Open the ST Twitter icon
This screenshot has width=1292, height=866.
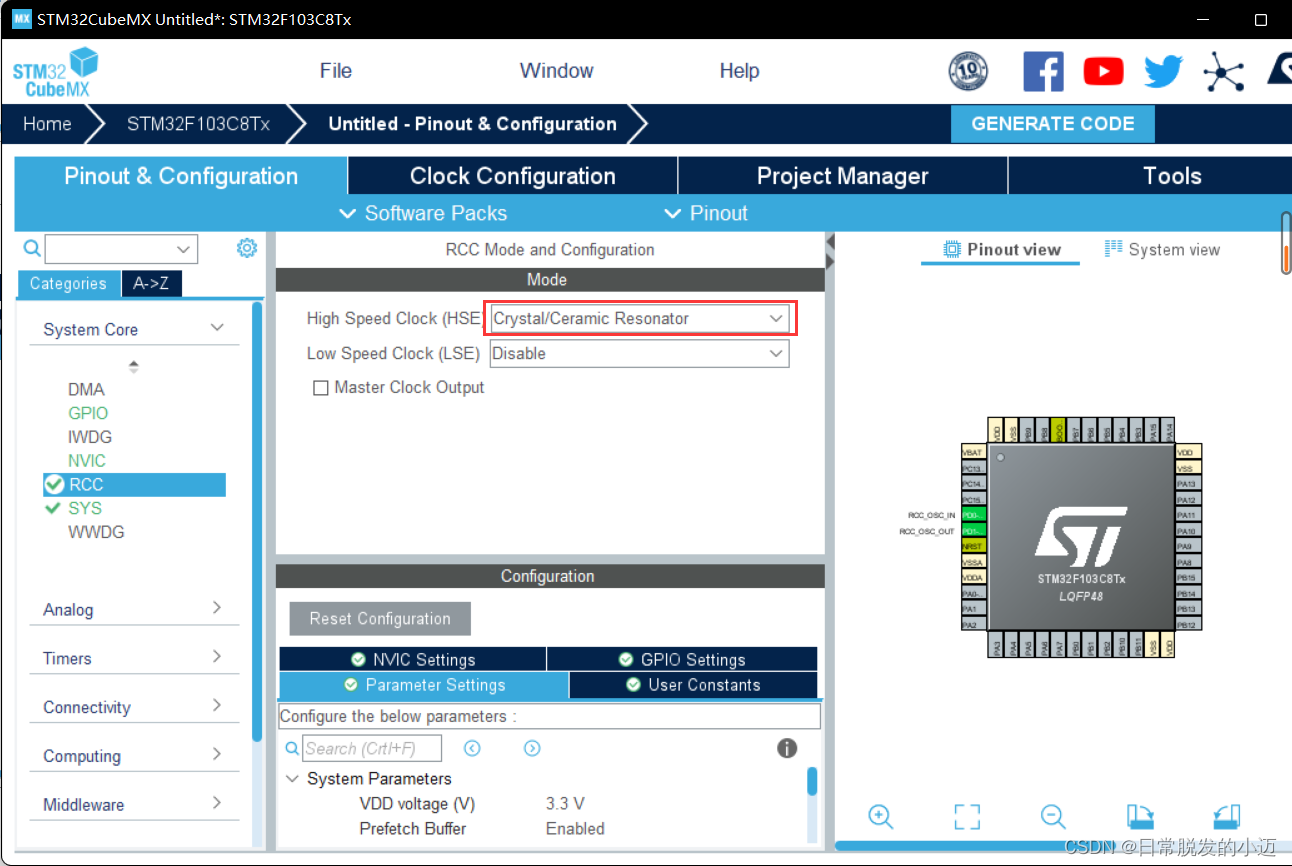tap(1163, 71)
